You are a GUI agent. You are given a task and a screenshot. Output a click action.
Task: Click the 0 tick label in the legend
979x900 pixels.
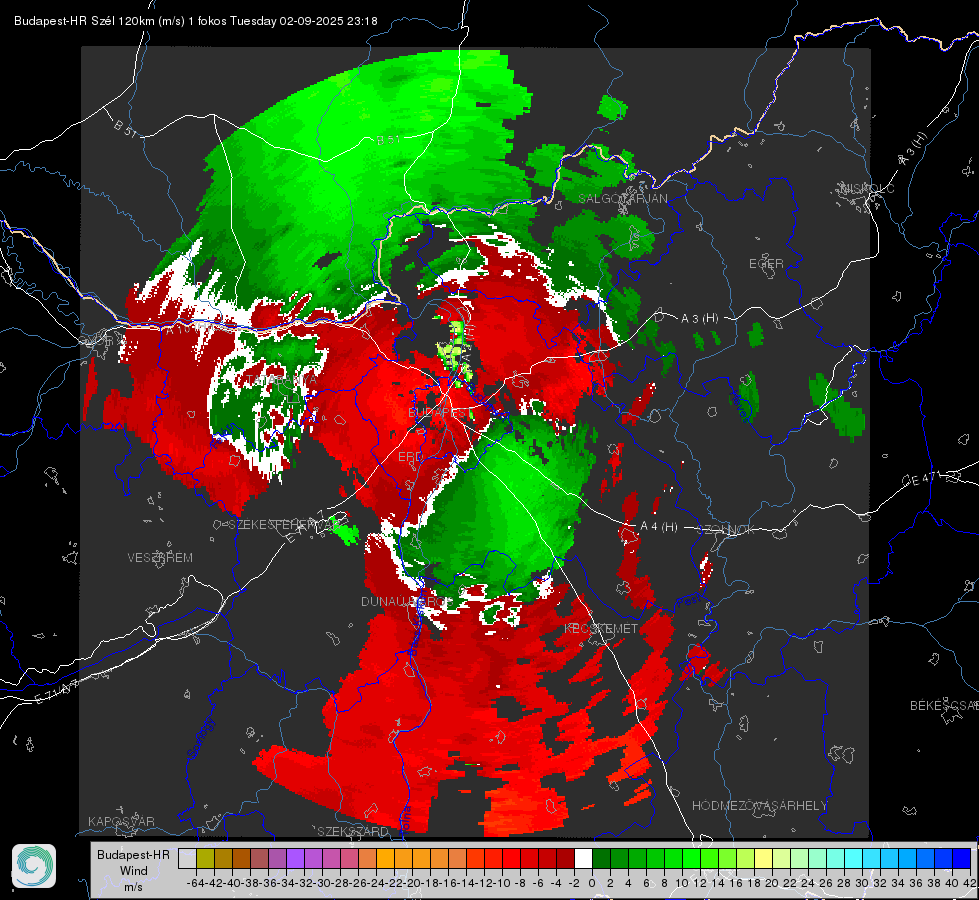pyautogui.click(x=592, y=883)
